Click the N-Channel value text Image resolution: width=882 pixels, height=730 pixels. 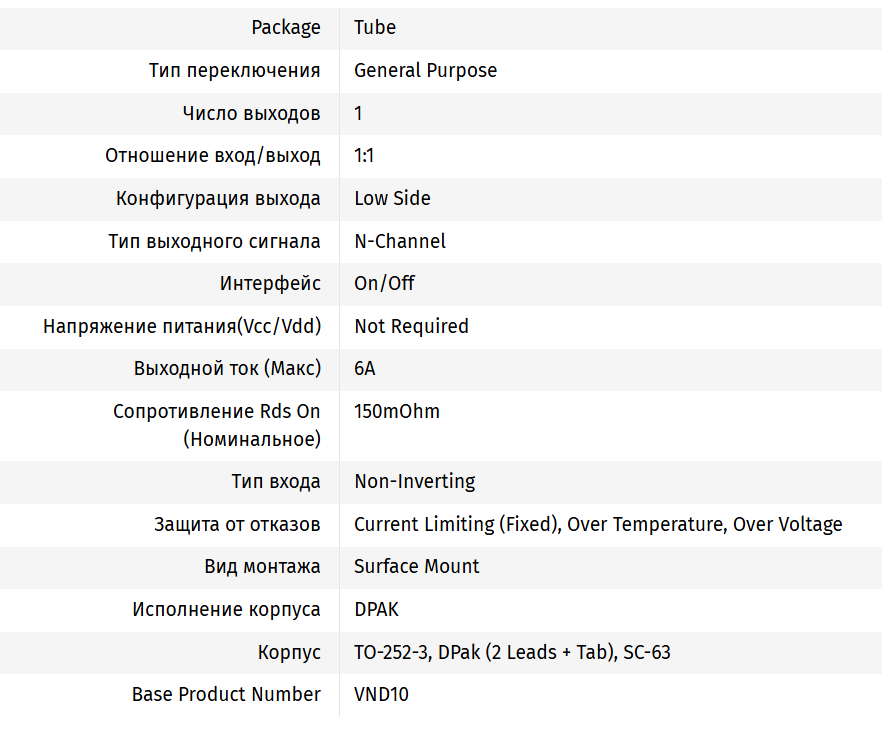coord(400,241)
